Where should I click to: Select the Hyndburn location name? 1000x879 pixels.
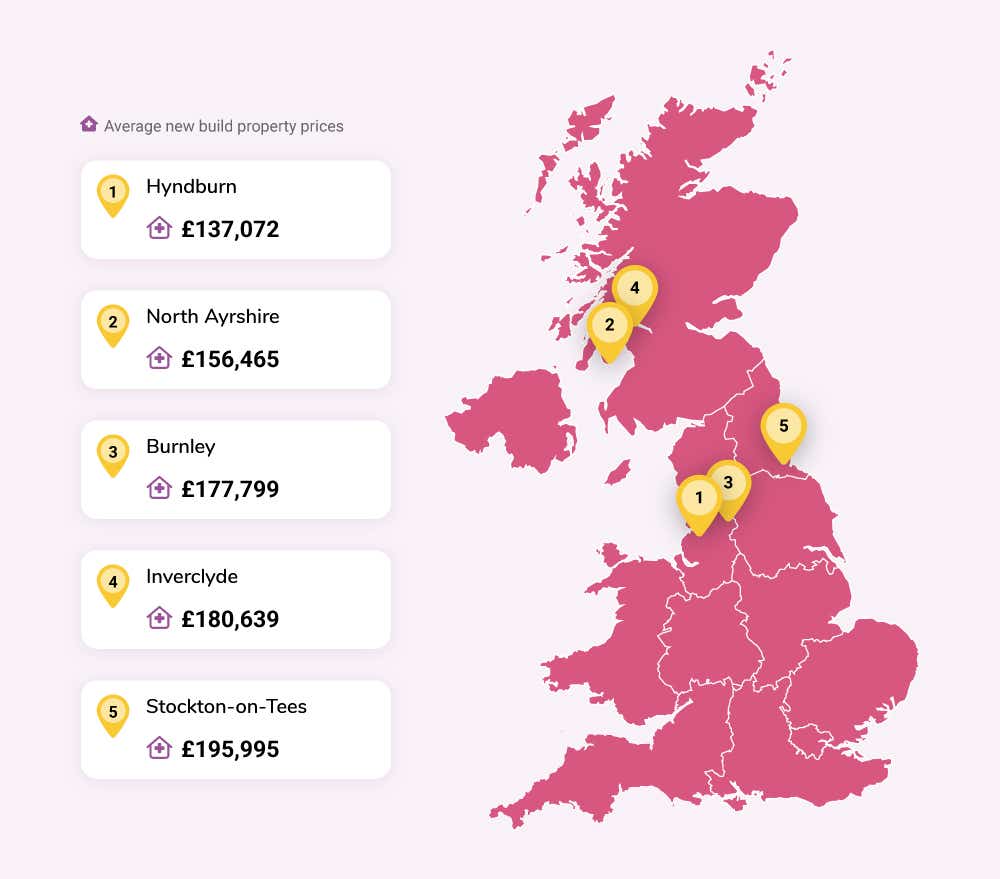click(x=191, y=187)
